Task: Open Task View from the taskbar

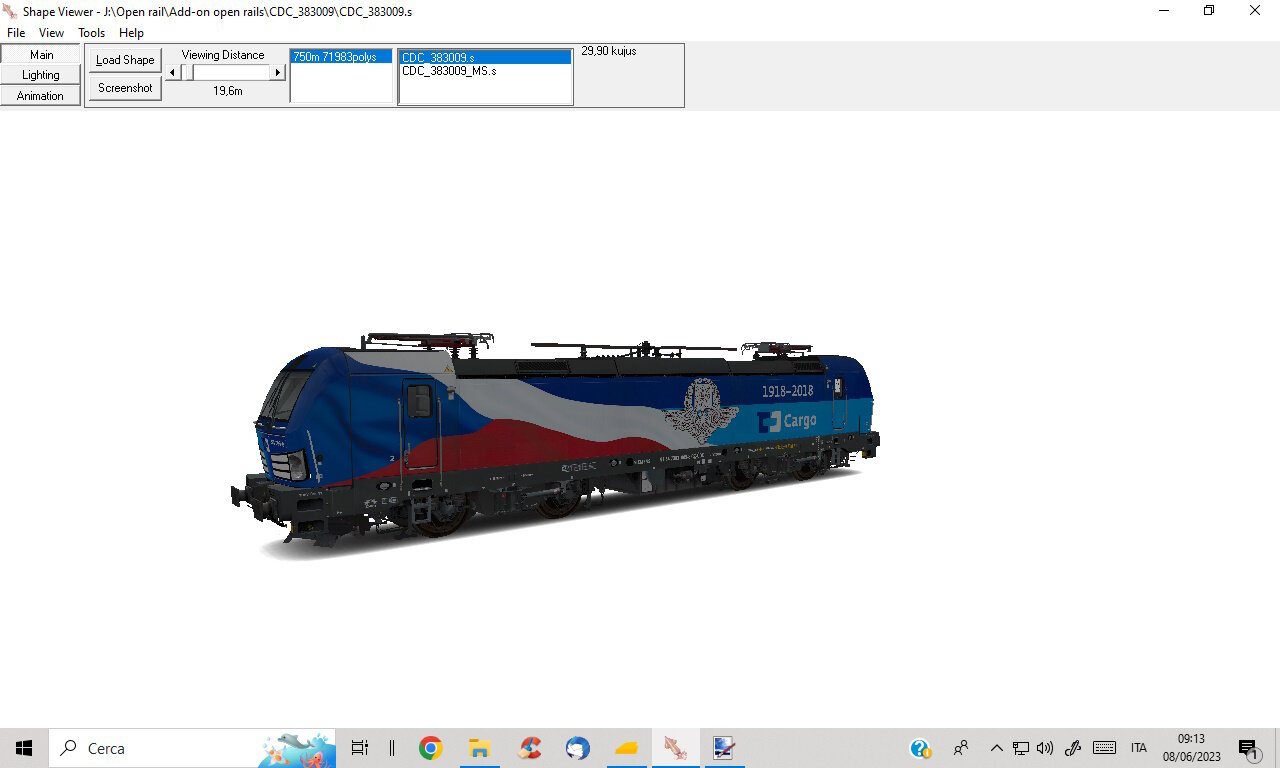Action: click(x=360, y=748)
